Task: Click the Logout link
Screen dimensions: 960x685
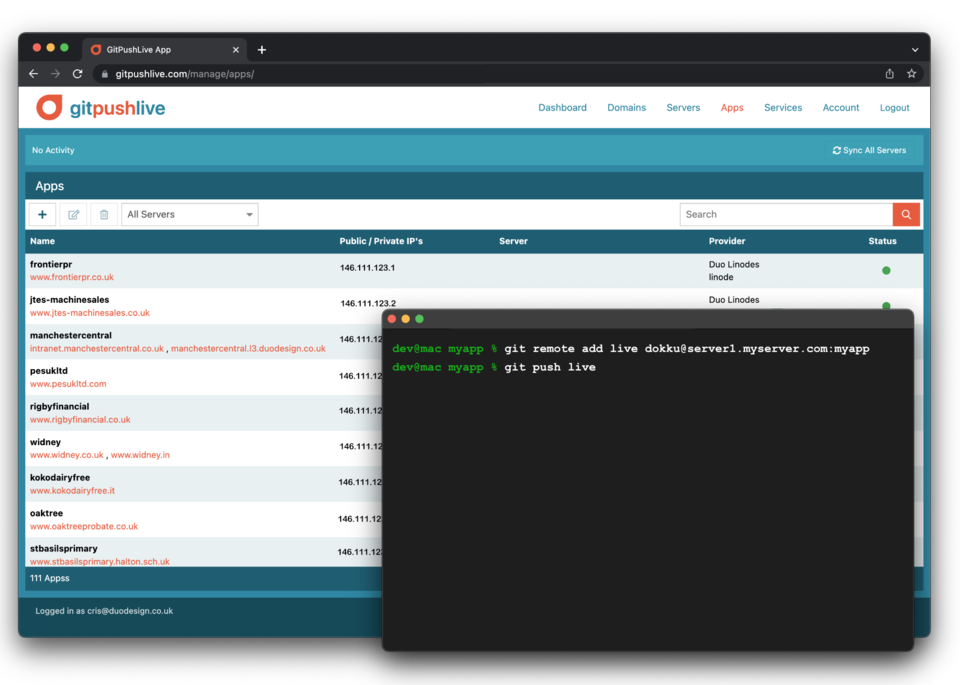Action: (894, 108)
